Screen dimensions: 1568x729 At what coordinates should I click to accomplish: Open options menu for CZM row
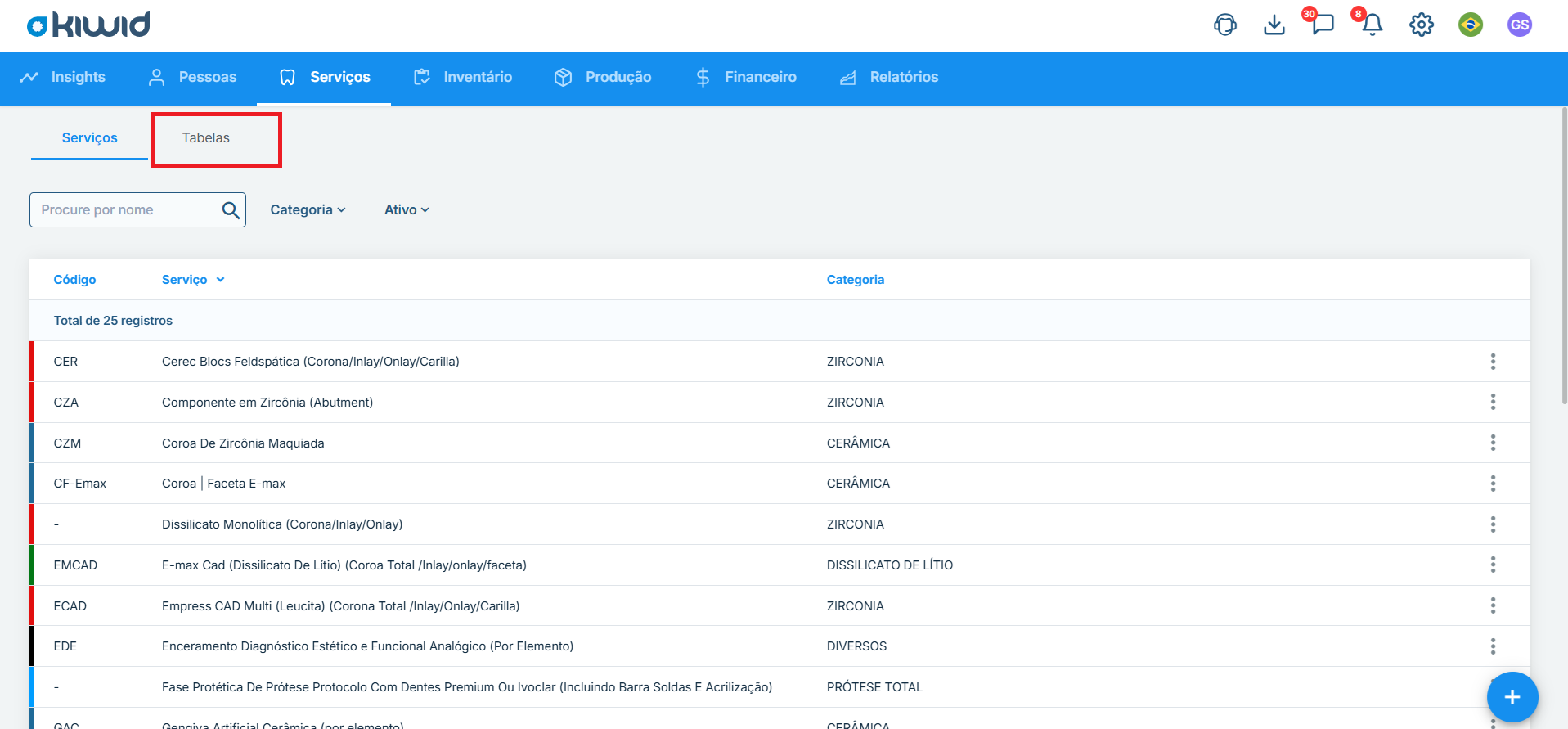tap(1493, 443)
